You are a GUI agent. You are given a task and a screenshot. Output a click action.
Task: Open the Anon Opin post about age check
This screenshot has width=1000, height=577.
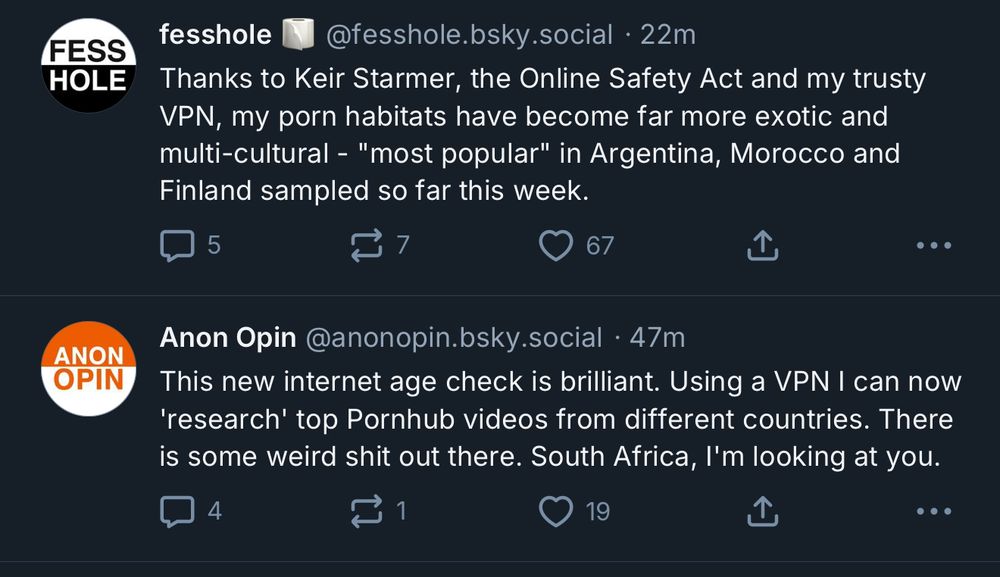pos(560,419)
